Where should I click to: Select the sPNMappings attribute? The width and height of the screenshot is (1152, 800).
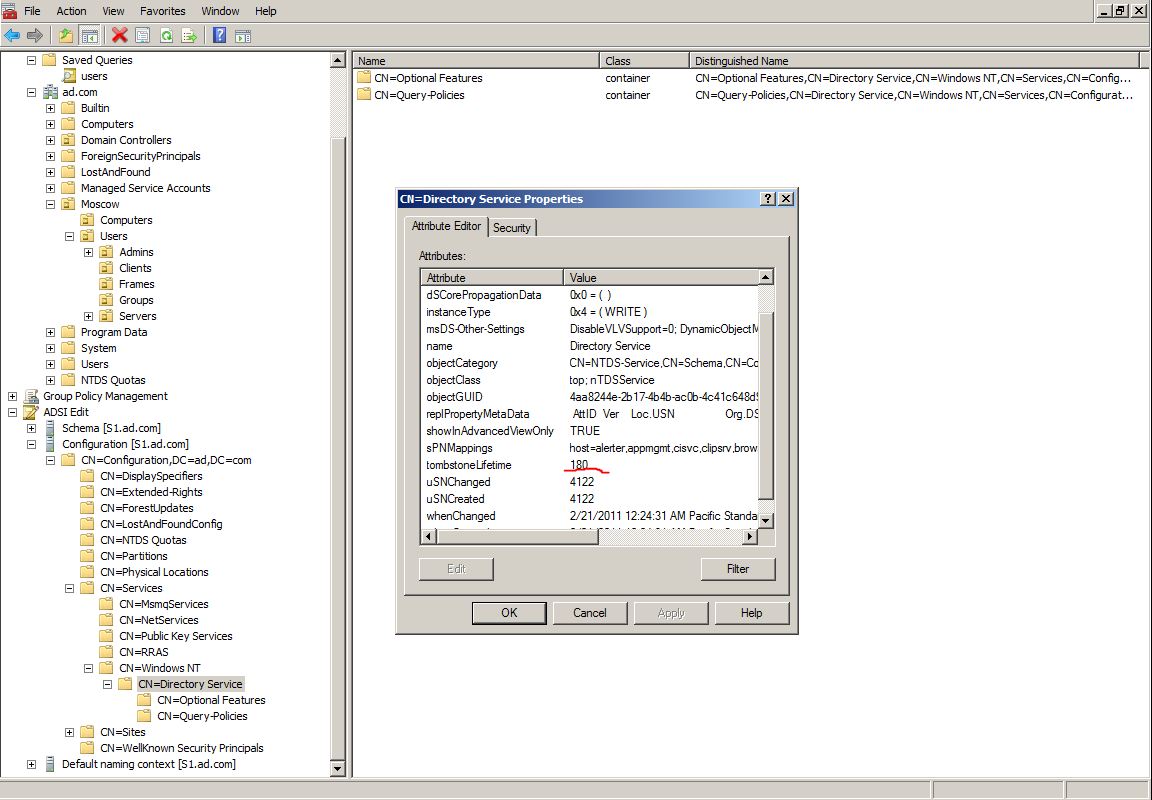coord(589,448)
